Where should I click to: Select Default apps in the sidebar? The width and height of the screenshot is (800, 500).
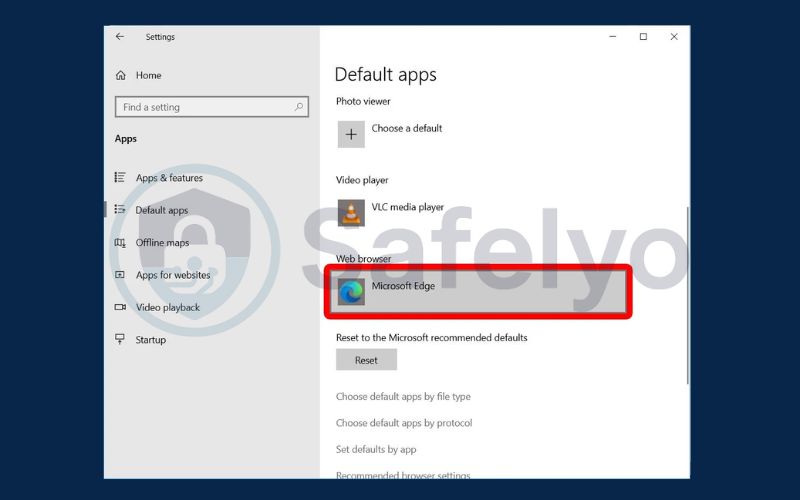click(x=162, y=210)
